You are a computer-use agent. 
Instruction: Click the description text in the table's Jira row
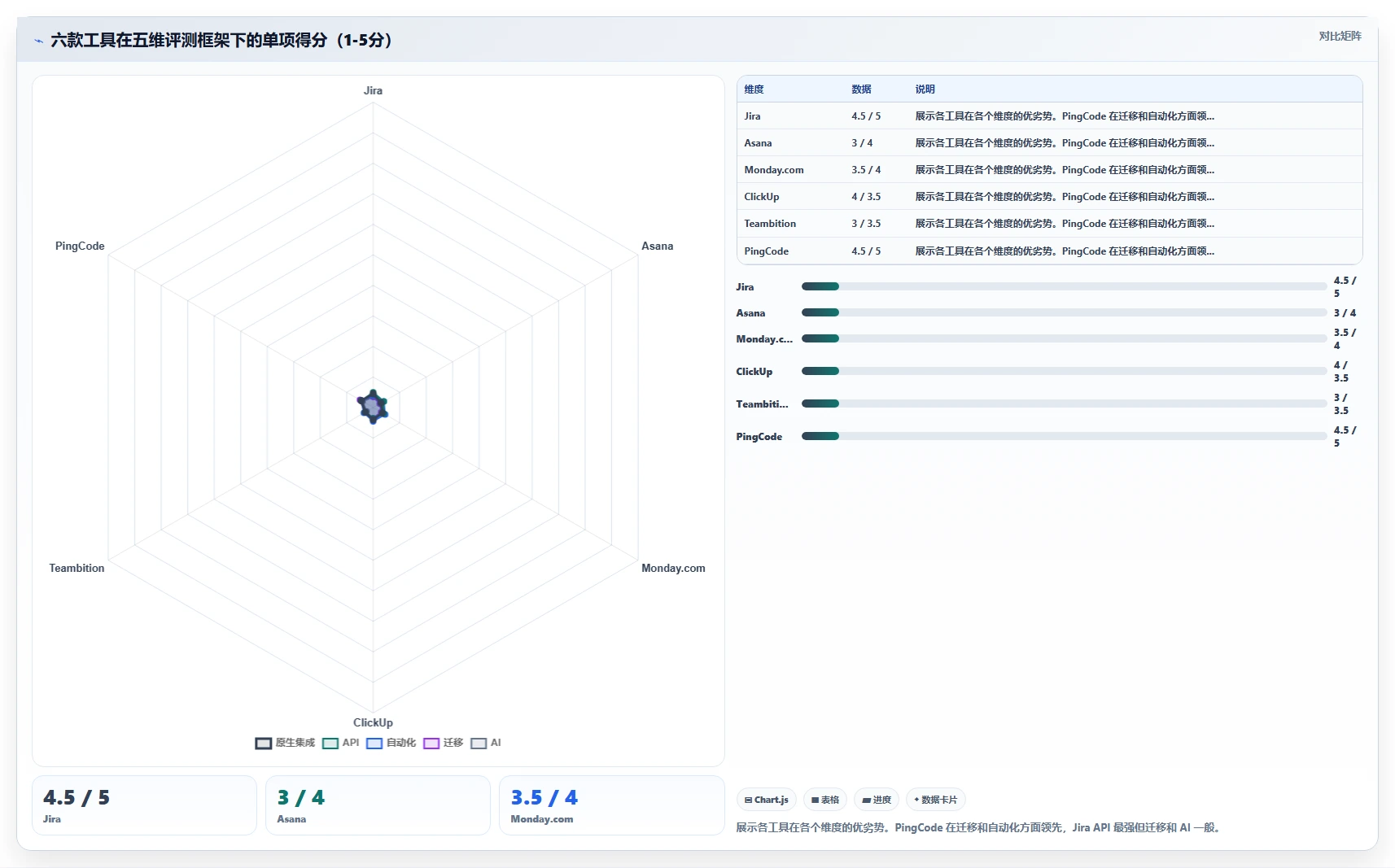(1065, 116)
